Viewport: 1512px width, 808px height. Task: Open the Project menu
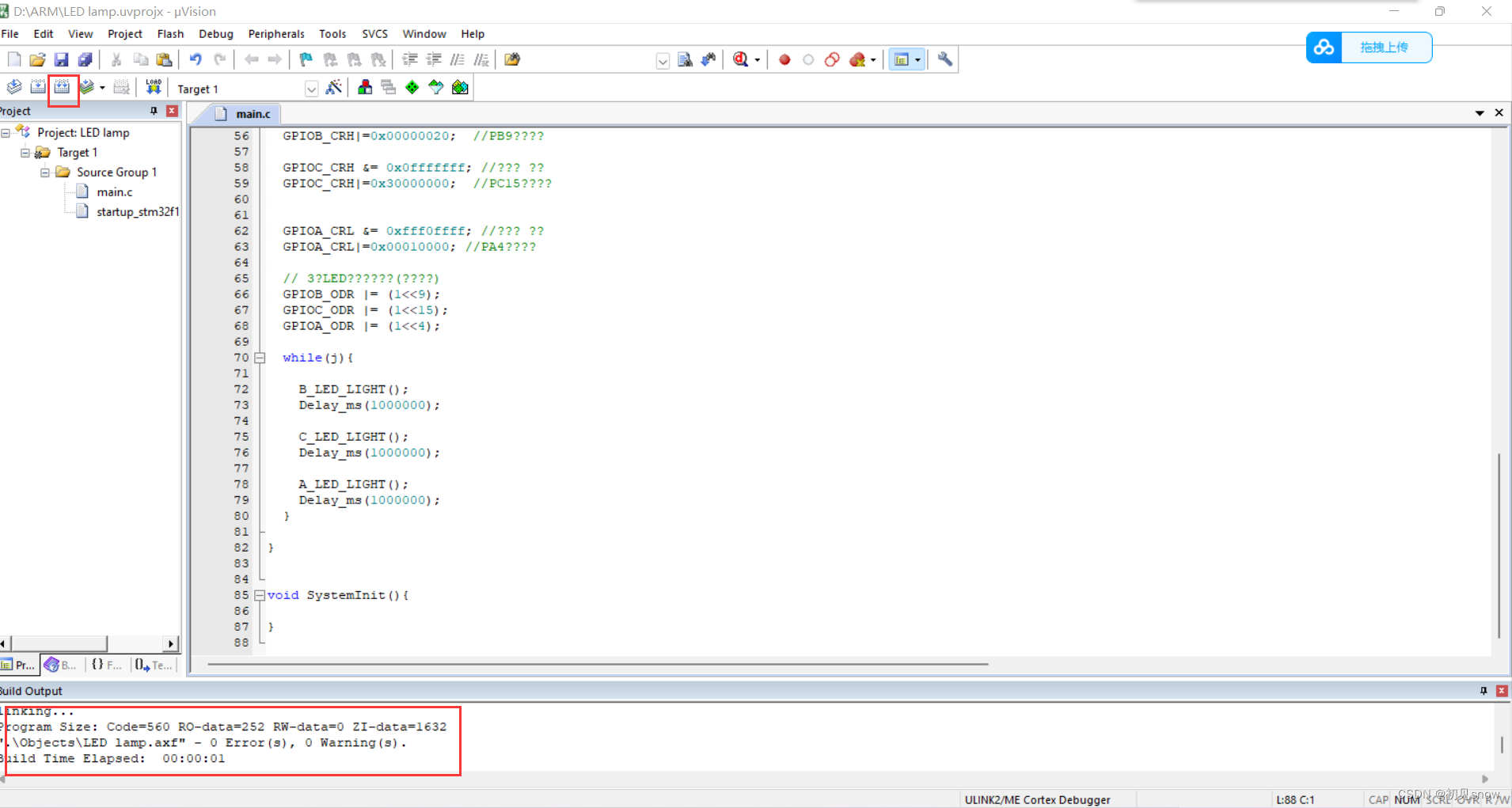[x=125, y=34]
